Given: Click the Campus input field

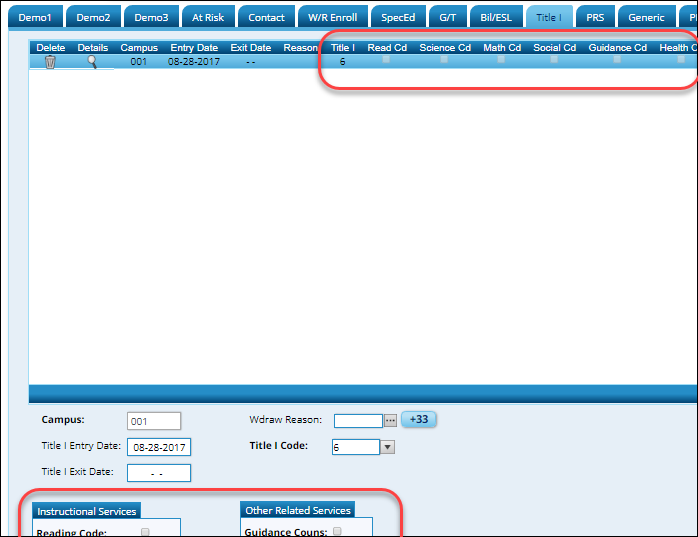Looking at the screenshot, I should pos(154,421).
